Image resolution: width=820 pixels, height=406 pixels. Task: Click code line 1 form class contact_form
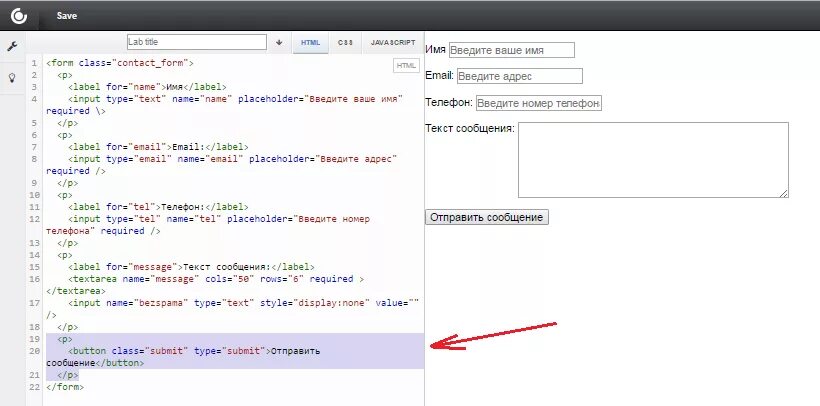coord(120,63)
